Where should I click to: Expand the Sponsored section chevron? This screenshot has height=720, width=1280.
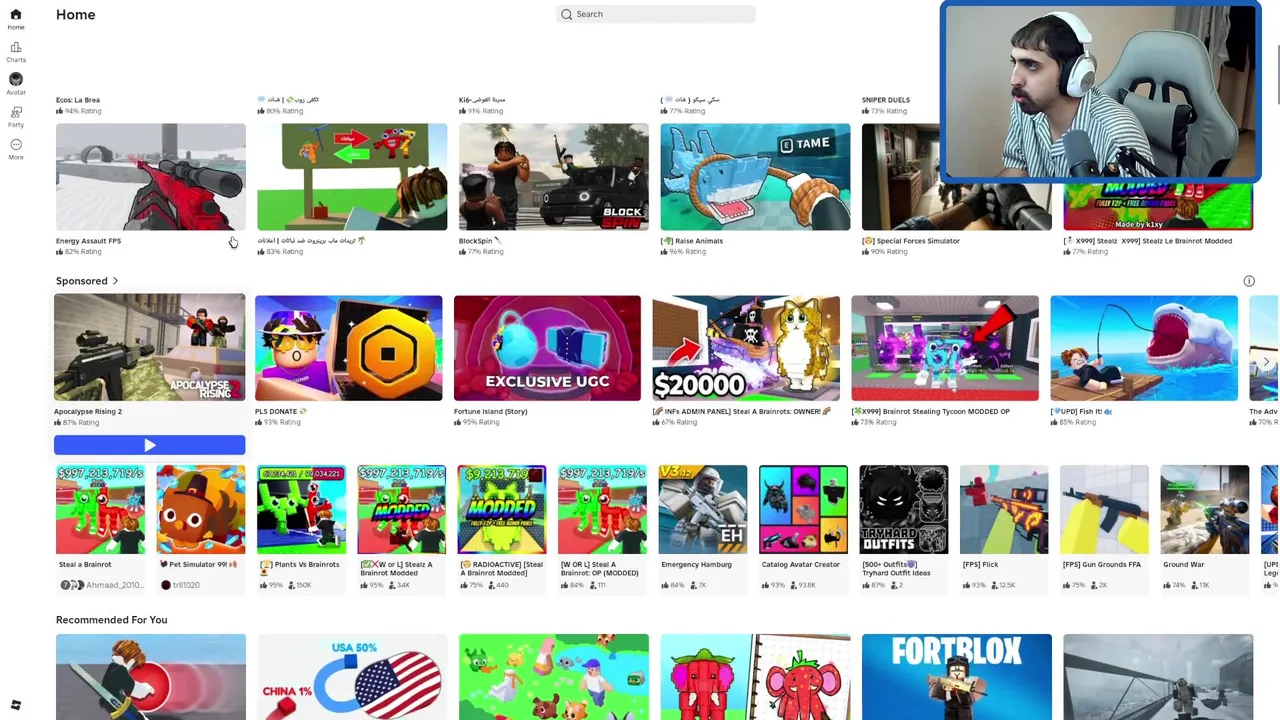click(x=115, y=281)
